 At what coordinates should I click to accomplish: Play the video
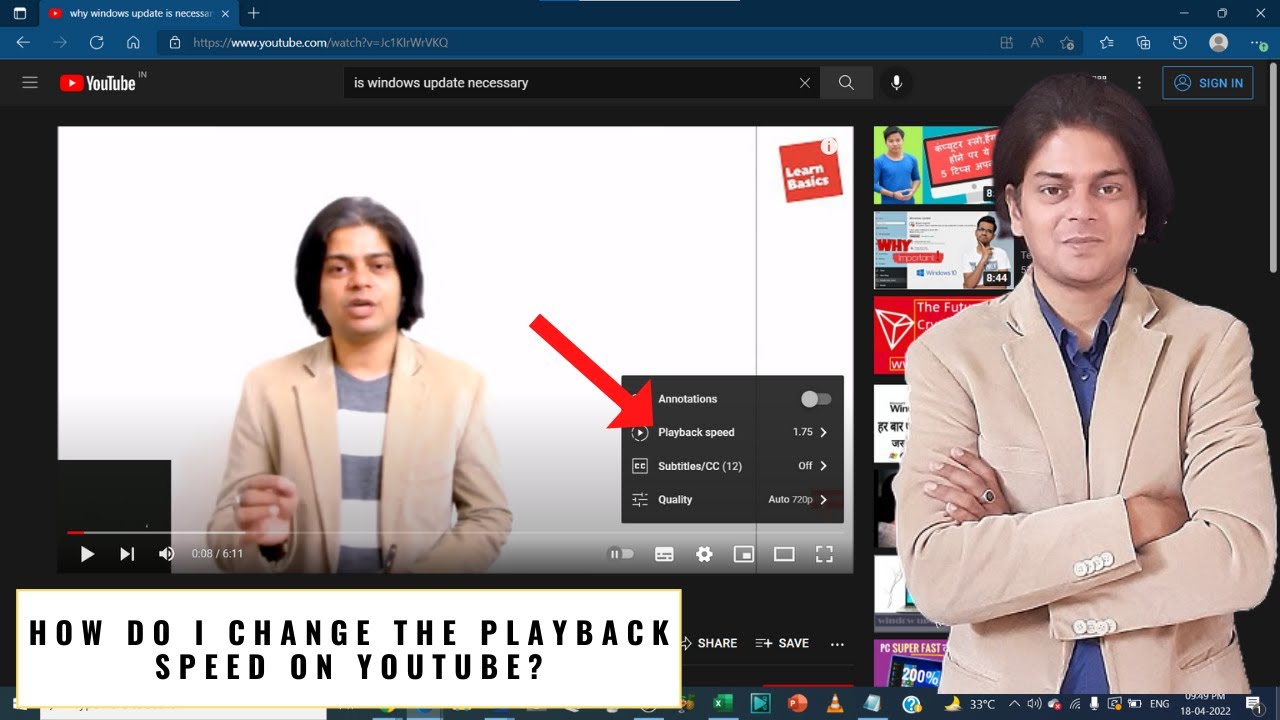pyautogui.click(x=87, y=554)
